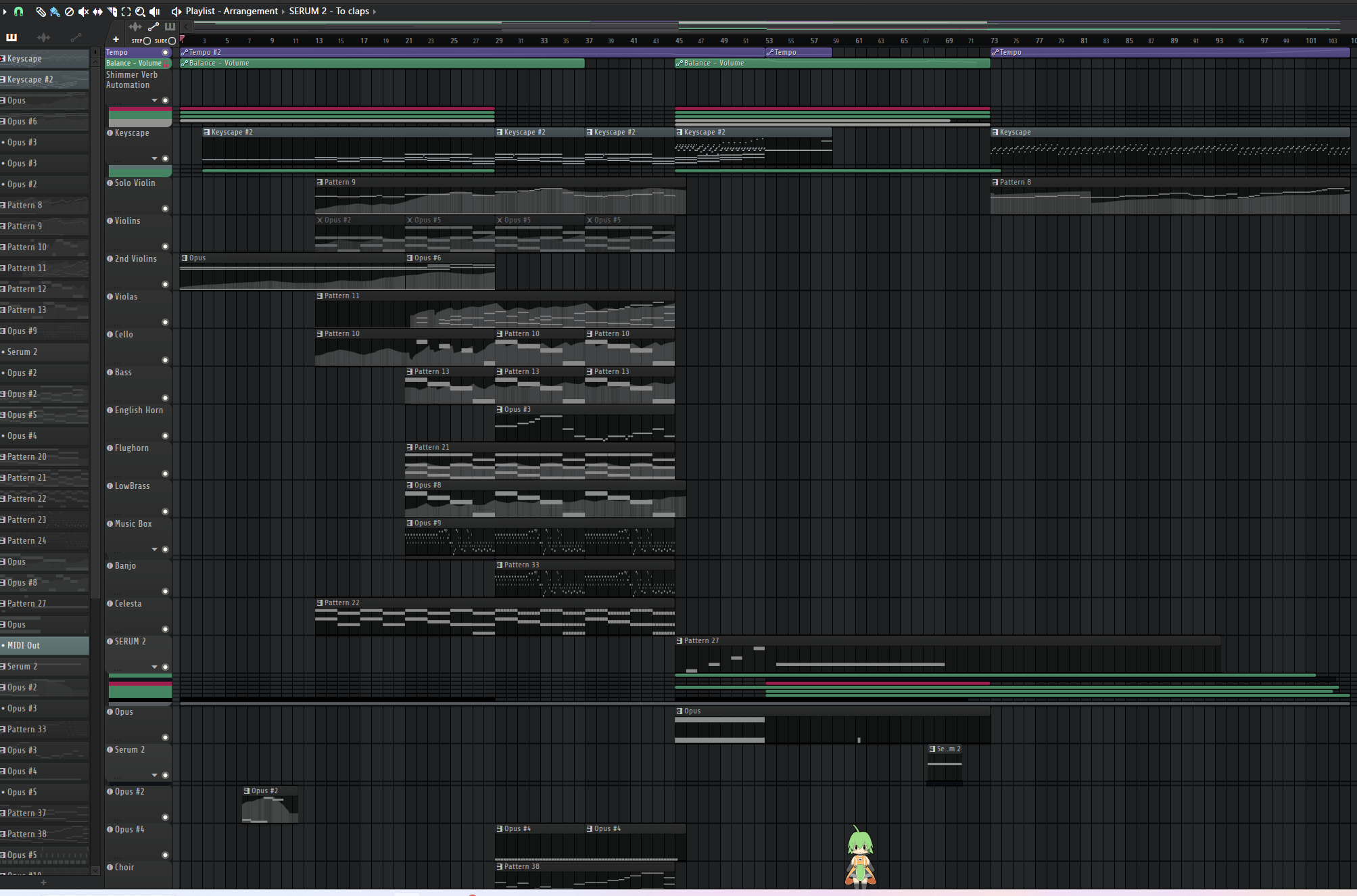
Task: Click the plus icon above track headers
Action: (116, 39)
